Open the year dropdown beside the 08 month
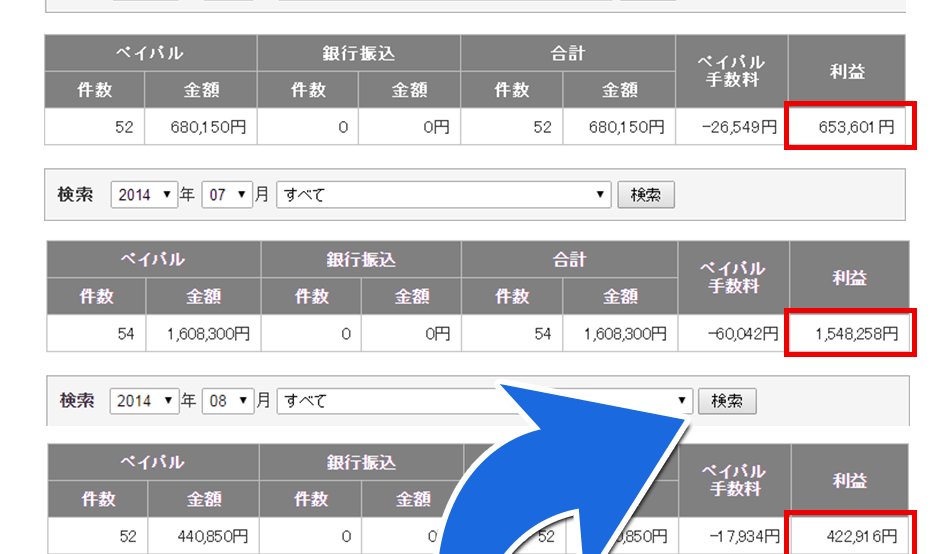 pyautogui.click(x=144, y=401)
